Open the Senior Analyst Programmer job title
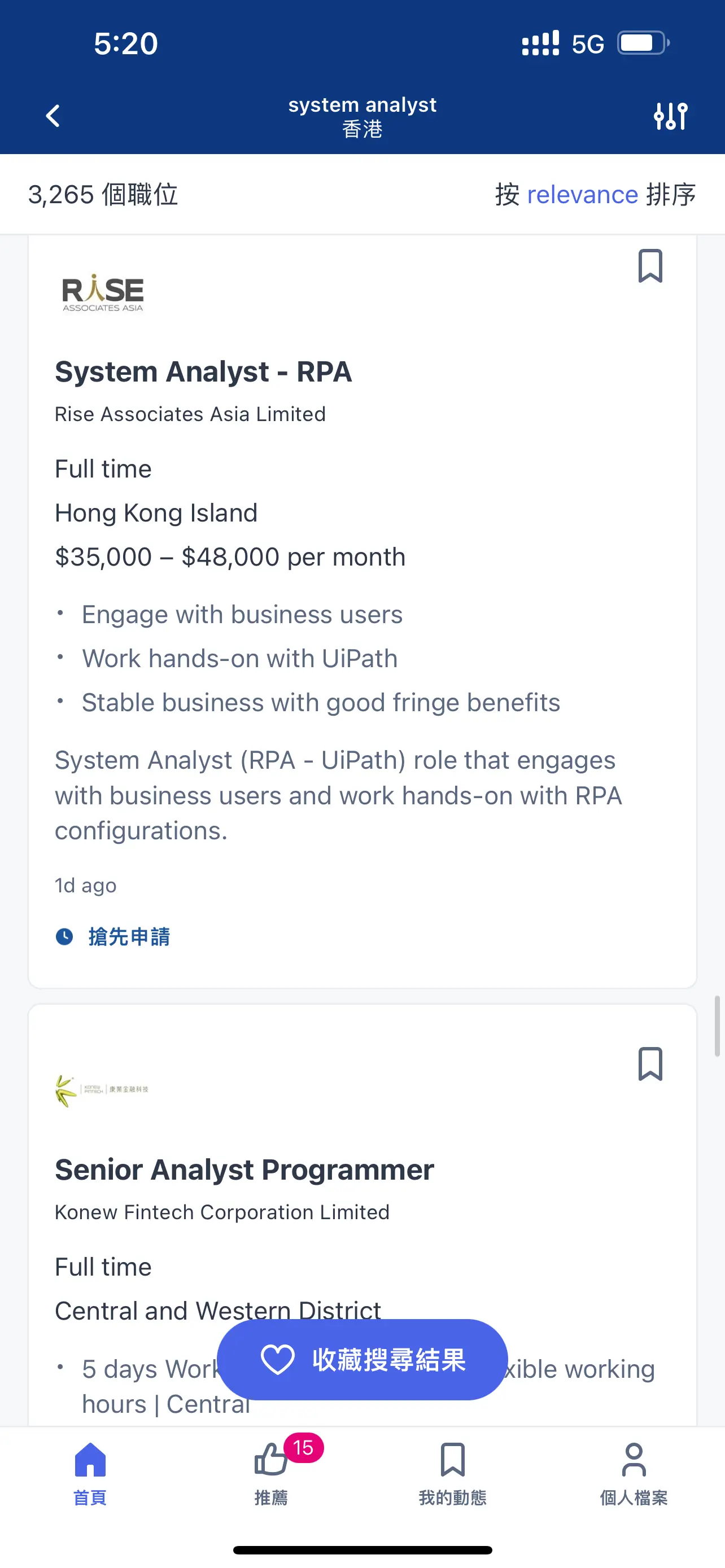 (x=244, y=1170)
